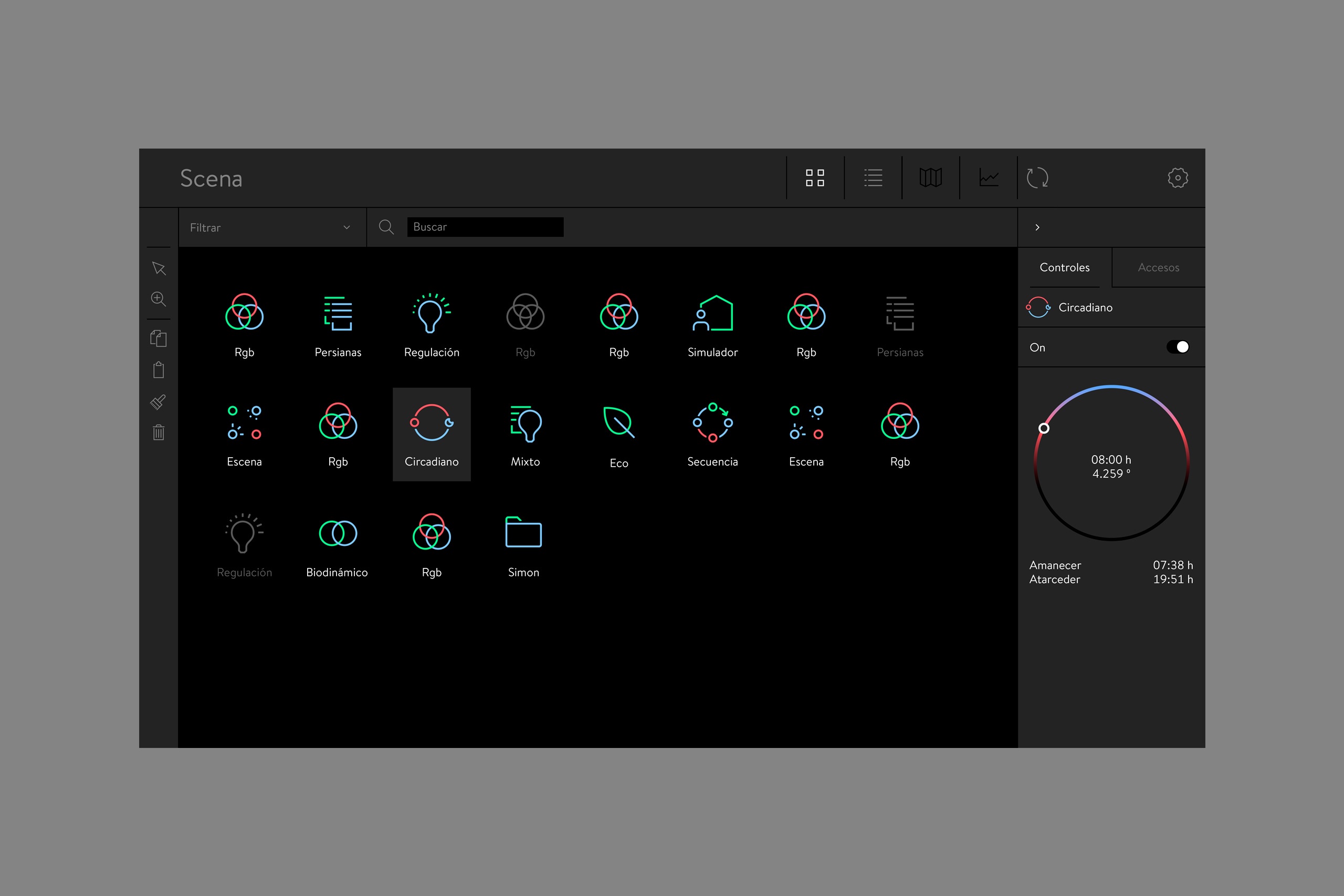Switch to list view icon
The height and width of the screenshot is (896, 1344).
coord(873,178)
